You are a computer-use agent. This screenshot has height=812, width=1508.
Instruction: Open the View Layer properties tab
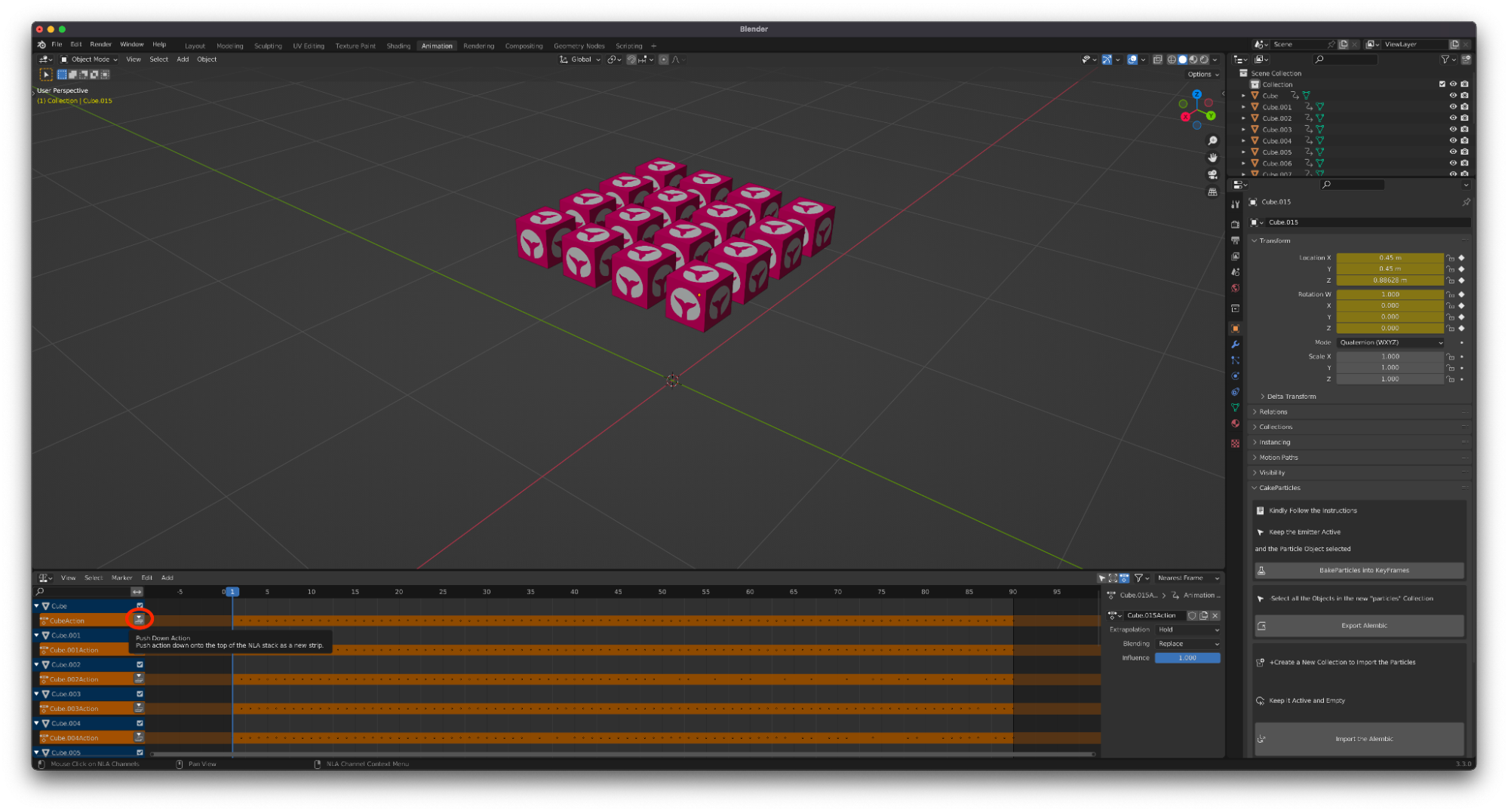coord(1235,256)
